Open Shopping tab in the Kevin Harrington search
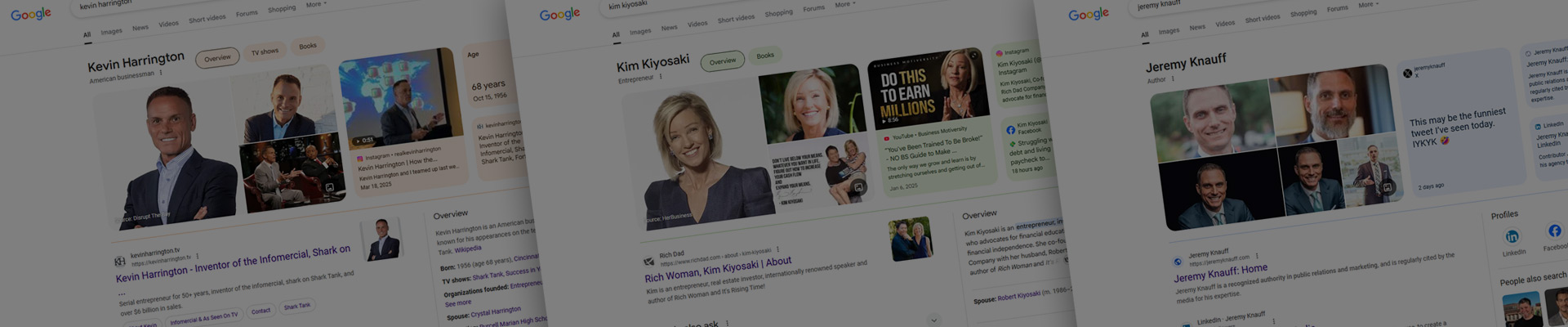This screenshot has width=1568, height=327. tap(282, 9)
